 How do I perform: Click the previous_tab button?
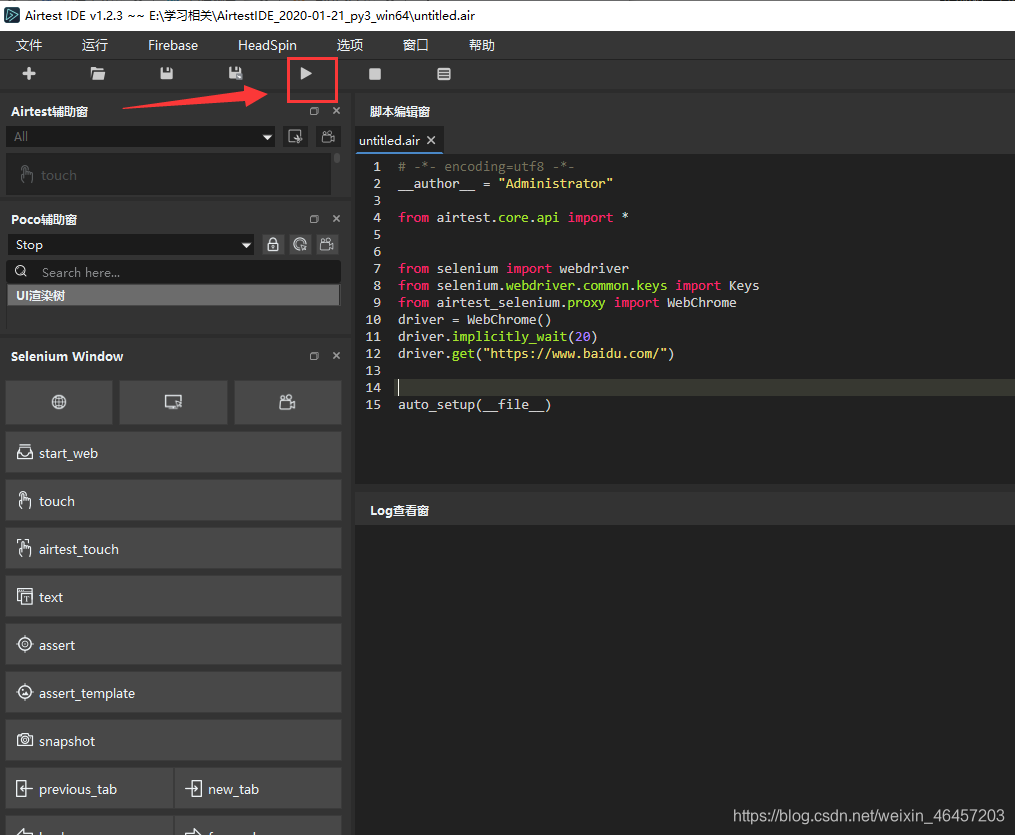[89, 788]
